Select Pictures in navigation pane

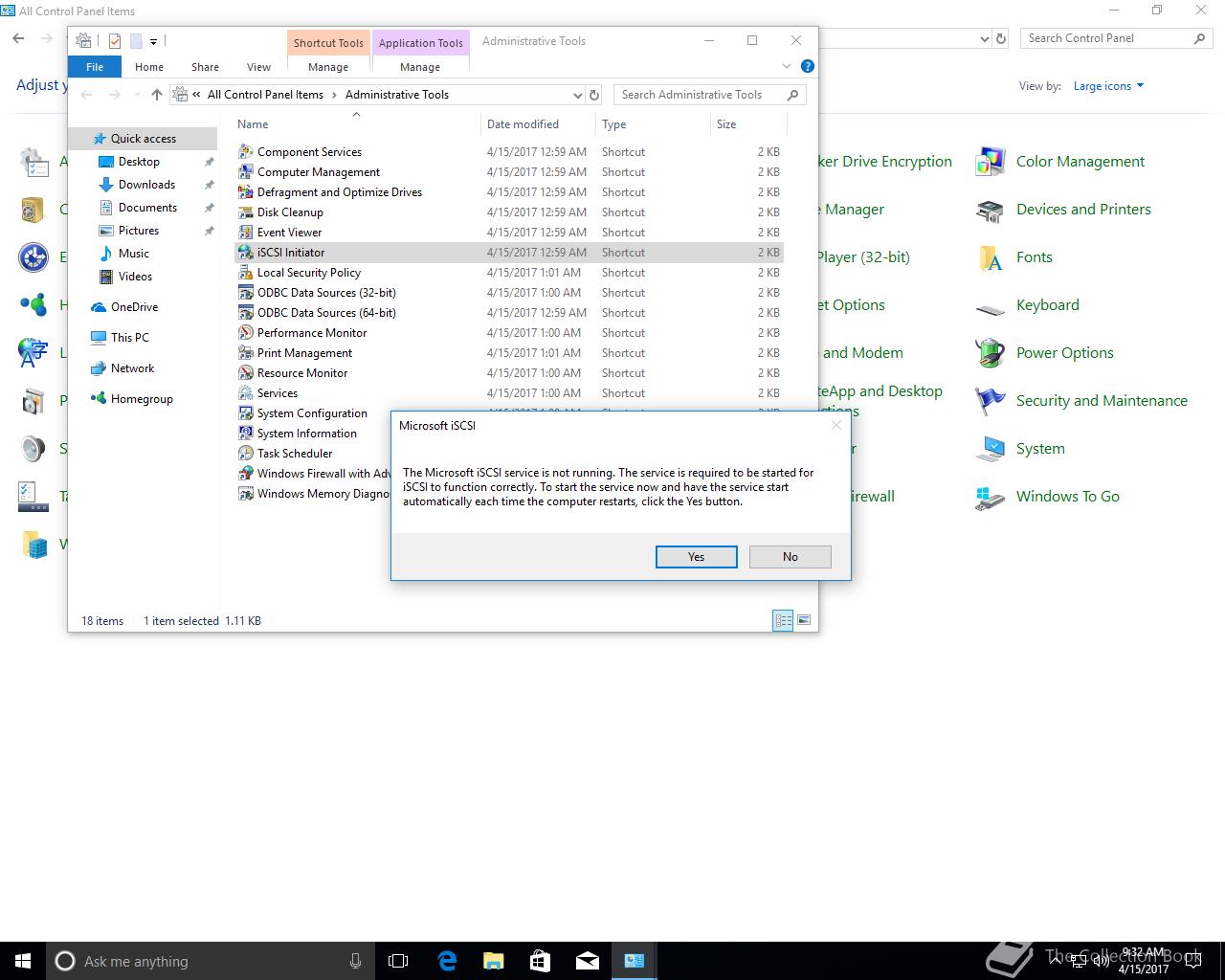139,231
